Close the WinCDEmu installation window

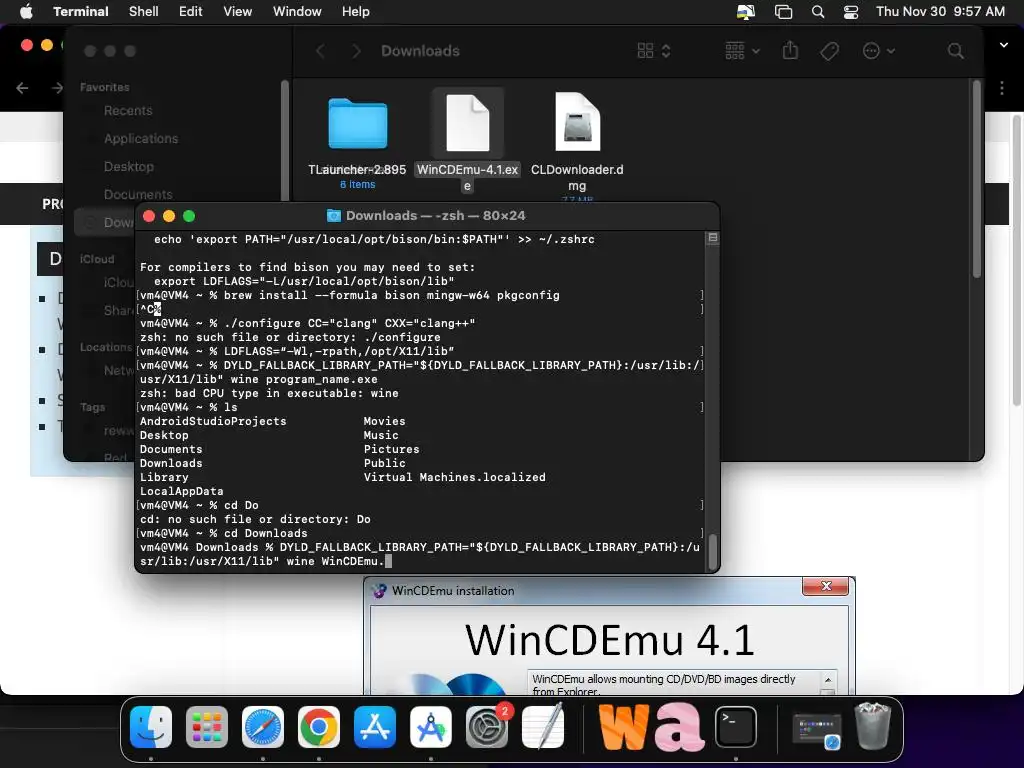[x=825, y=586]
